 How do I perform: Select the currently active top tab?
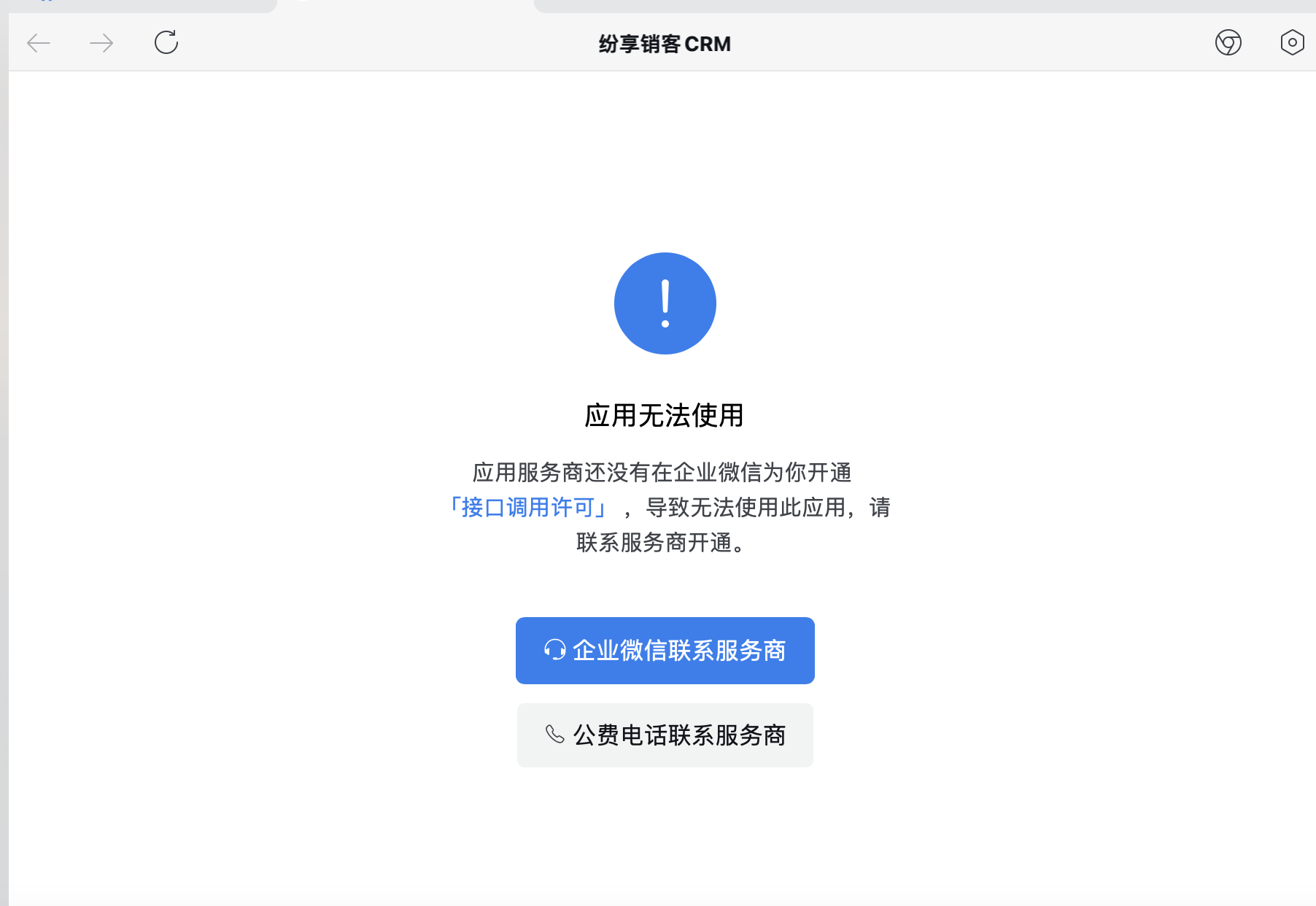[406, 6]
